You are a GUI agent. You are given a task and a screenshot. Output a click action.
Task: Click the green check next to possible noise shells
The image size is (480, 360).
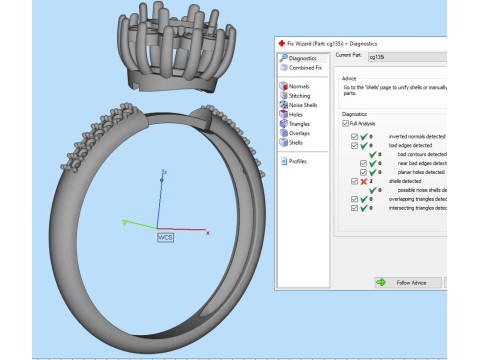pos(373,190)
